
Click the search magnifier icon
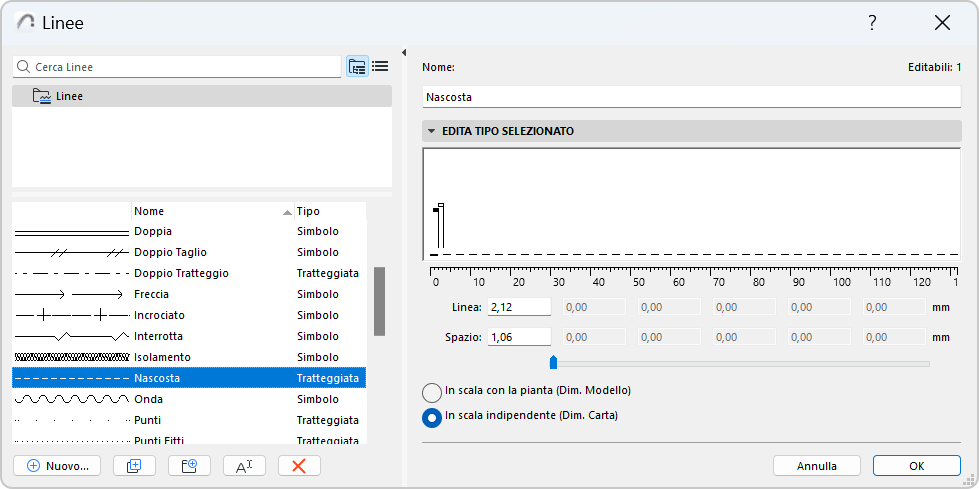[24, 67]
